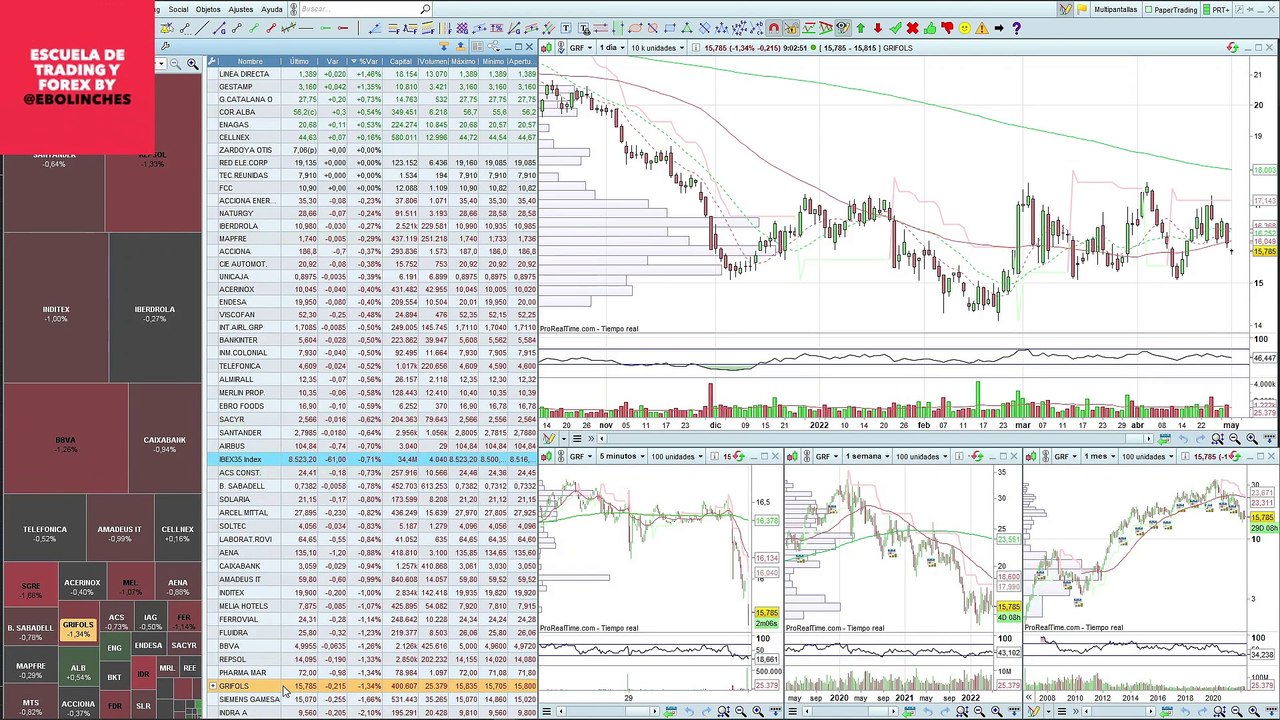Add the black right arrow symbol
1280x720 pixels.
click(999, 28)
